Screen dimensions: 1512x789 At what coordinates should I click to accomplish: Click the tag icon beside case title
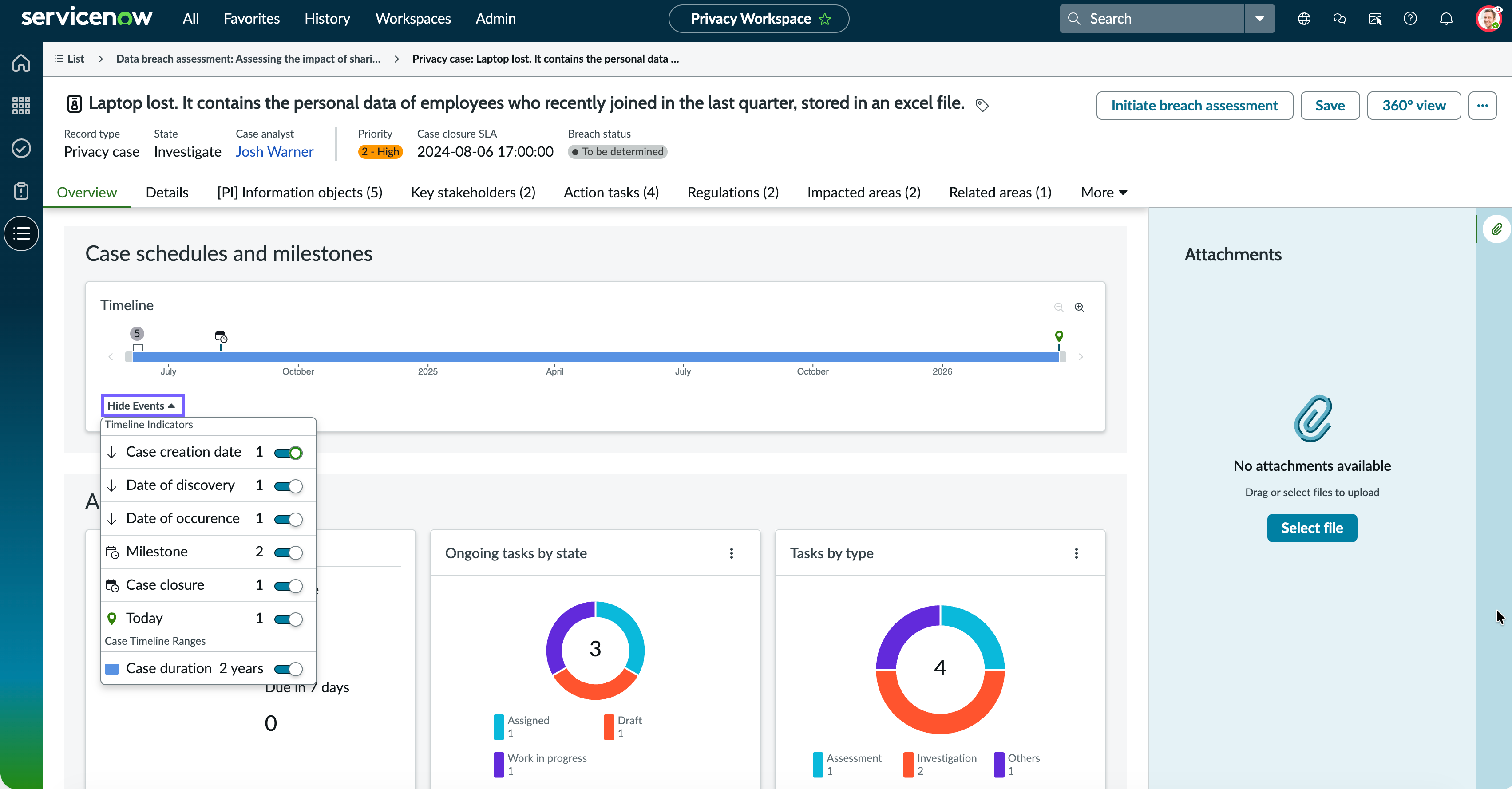pos(982,105)
